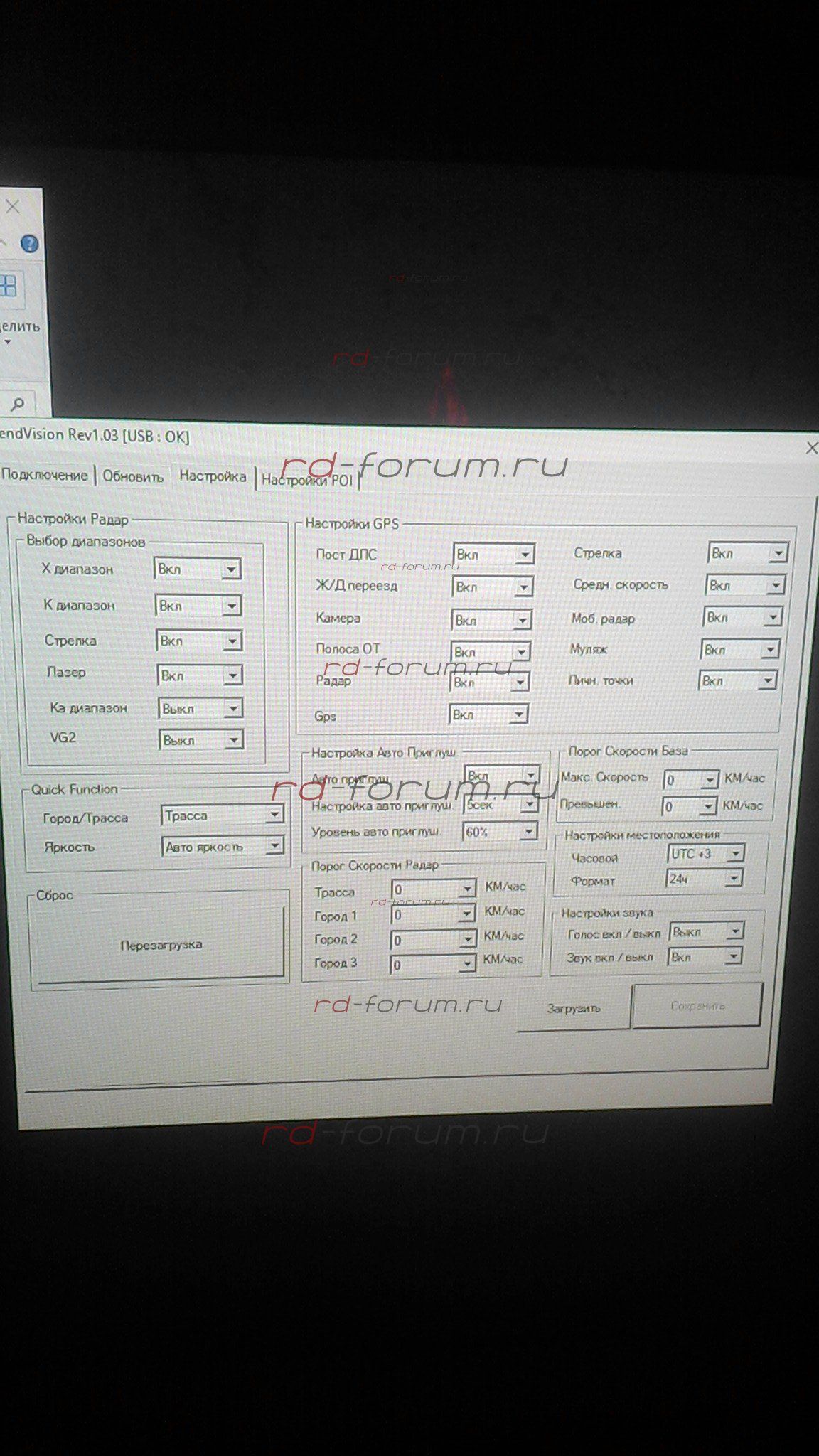
Task: Click the magnifier search icon
Action: coord(18,405)
